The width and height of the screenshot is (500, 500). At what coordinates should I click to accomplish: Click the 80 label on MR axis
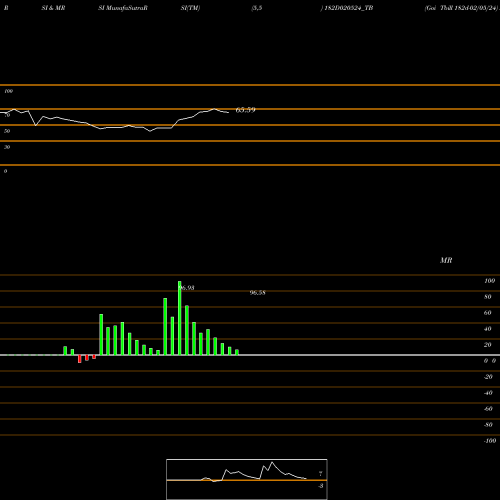pos(488,297)
